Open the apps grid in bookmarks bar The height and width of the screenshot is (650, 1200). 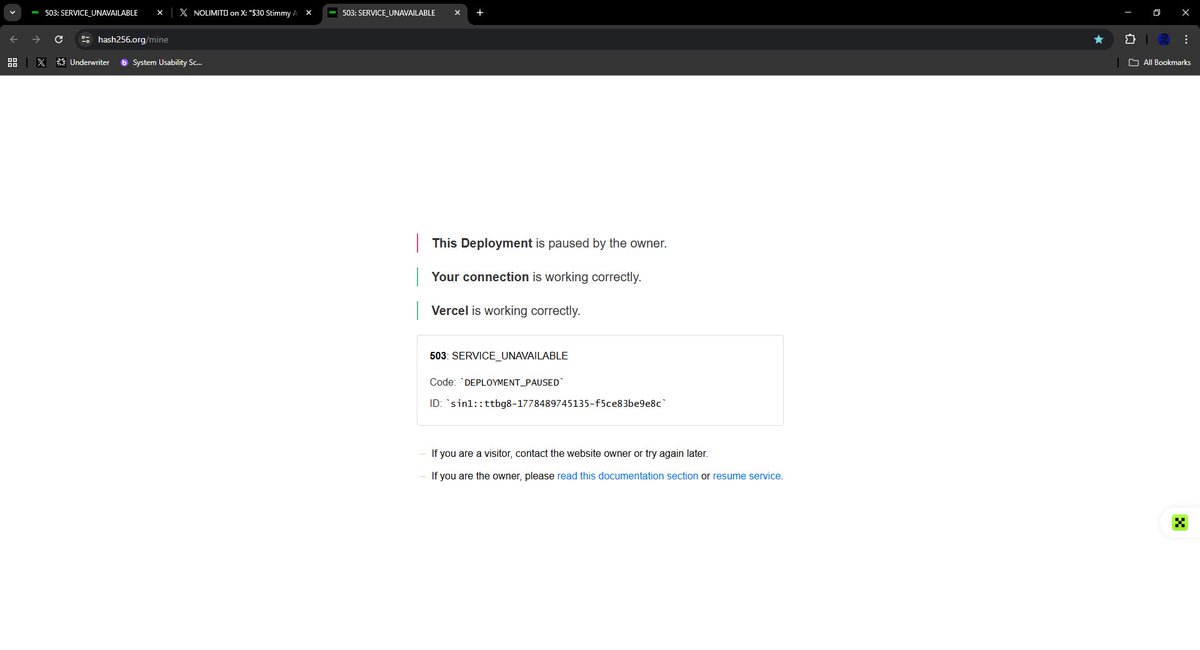tap(12, 62)
